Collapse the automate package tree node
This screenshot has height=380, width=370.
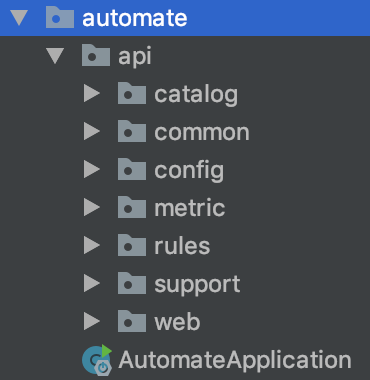point(19,18)
